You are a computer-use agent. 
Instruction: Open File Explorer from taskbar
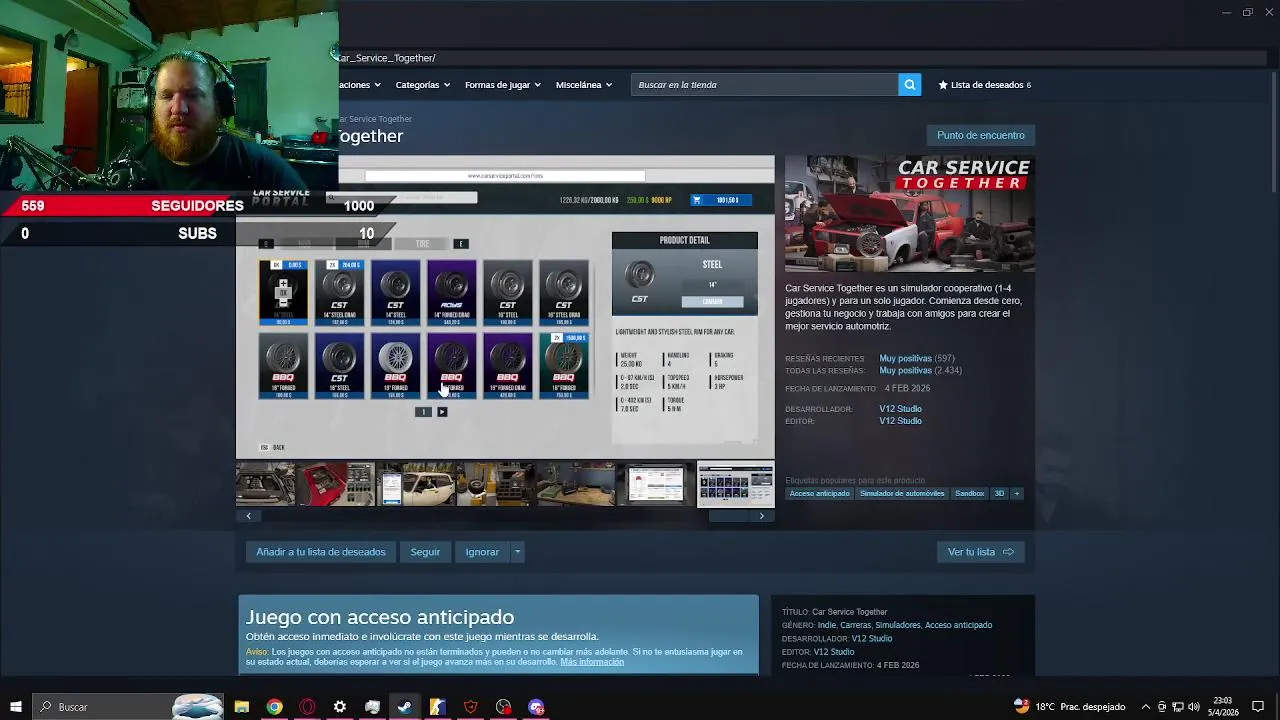point(241,707)
